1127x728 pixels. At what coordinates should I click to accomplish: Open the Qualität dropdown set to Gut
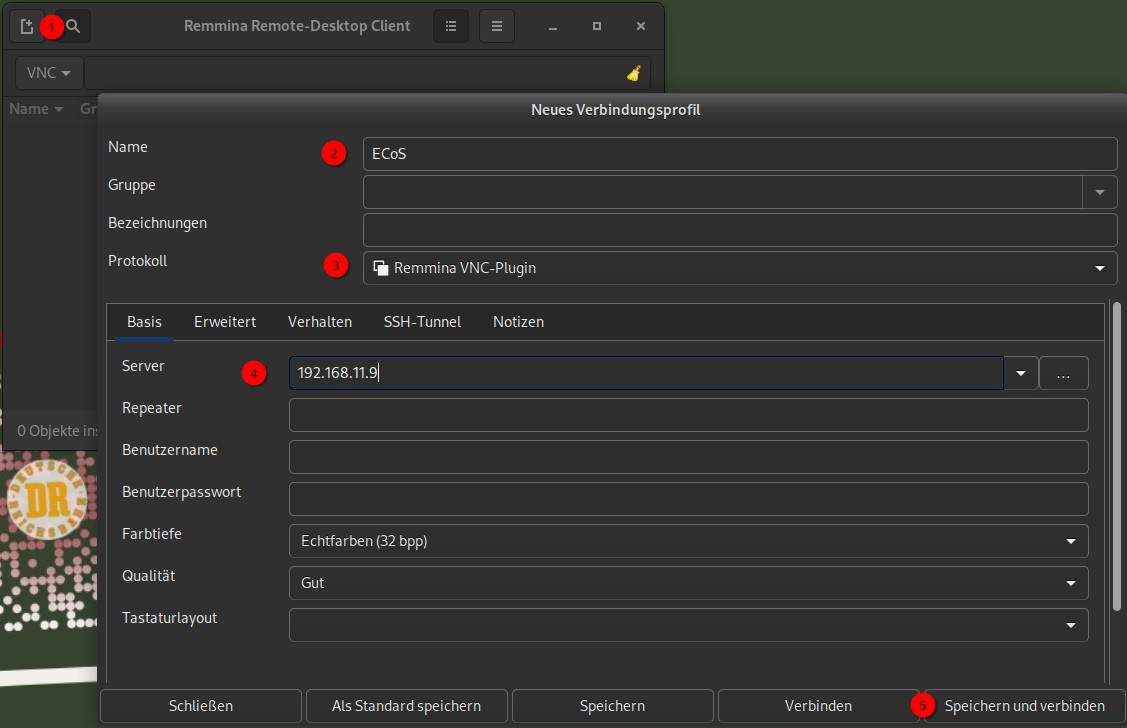coord(688,583)
